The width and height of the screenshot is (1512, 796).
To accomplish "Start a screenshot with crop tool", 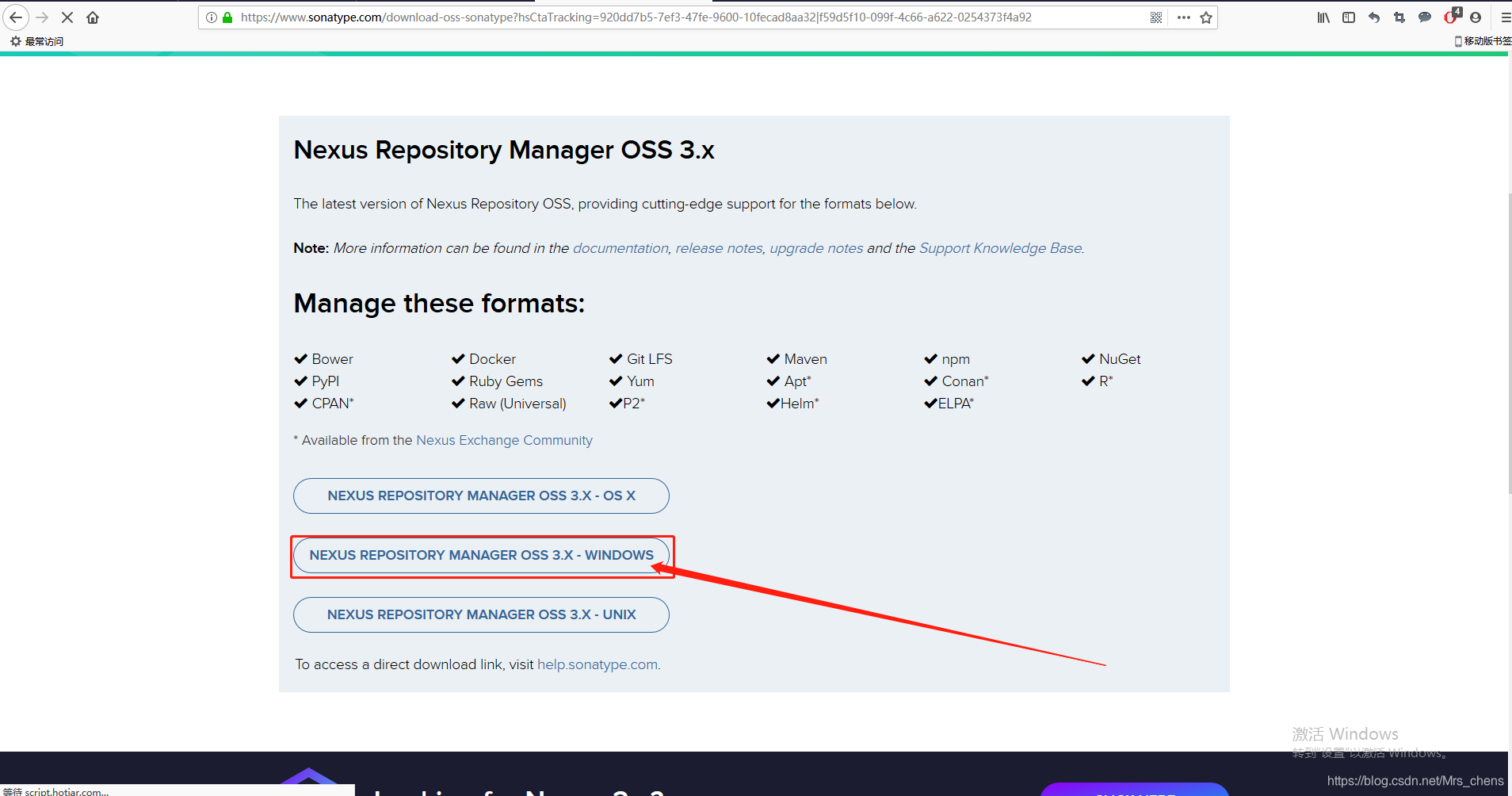I will [x=1399, y=17].
